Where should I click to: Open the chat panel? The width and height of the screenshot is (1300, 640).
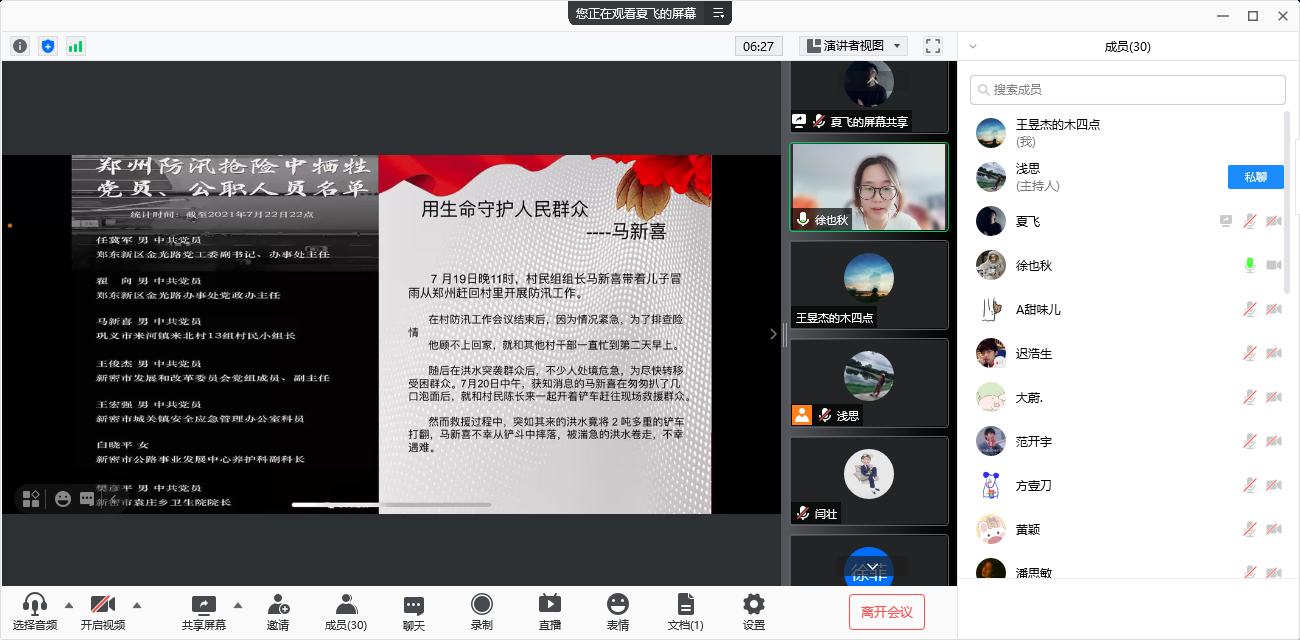pos(414,611)
